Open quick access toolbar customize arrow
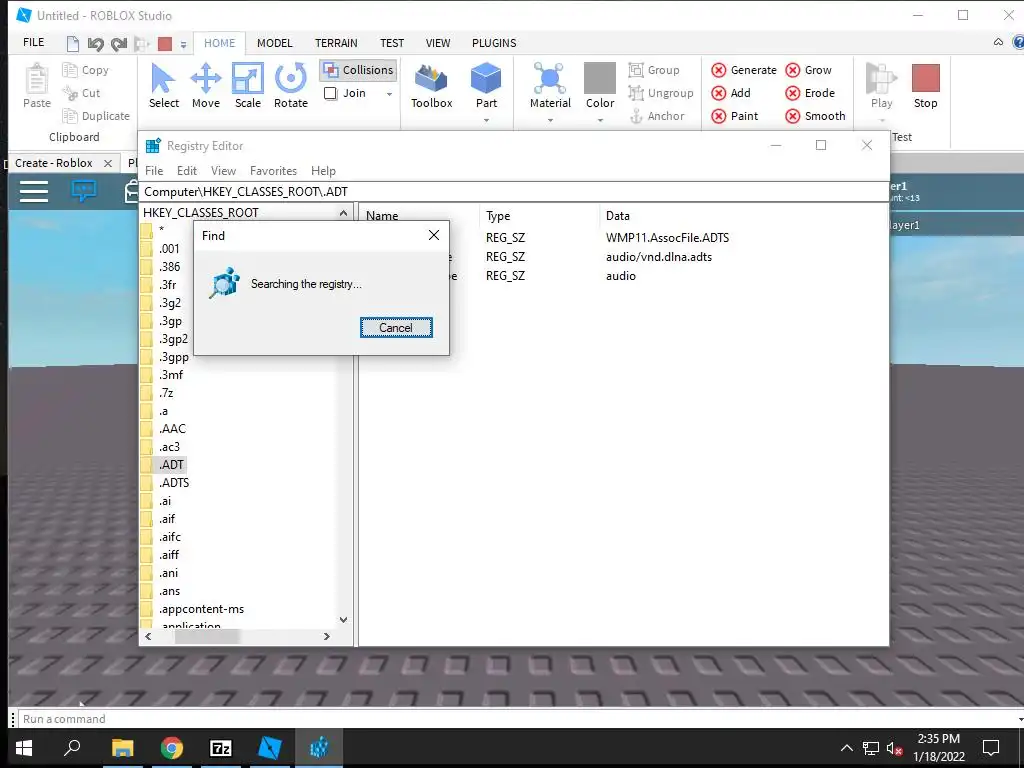The width and height of the screenshot is (1024, 768). 184,44
